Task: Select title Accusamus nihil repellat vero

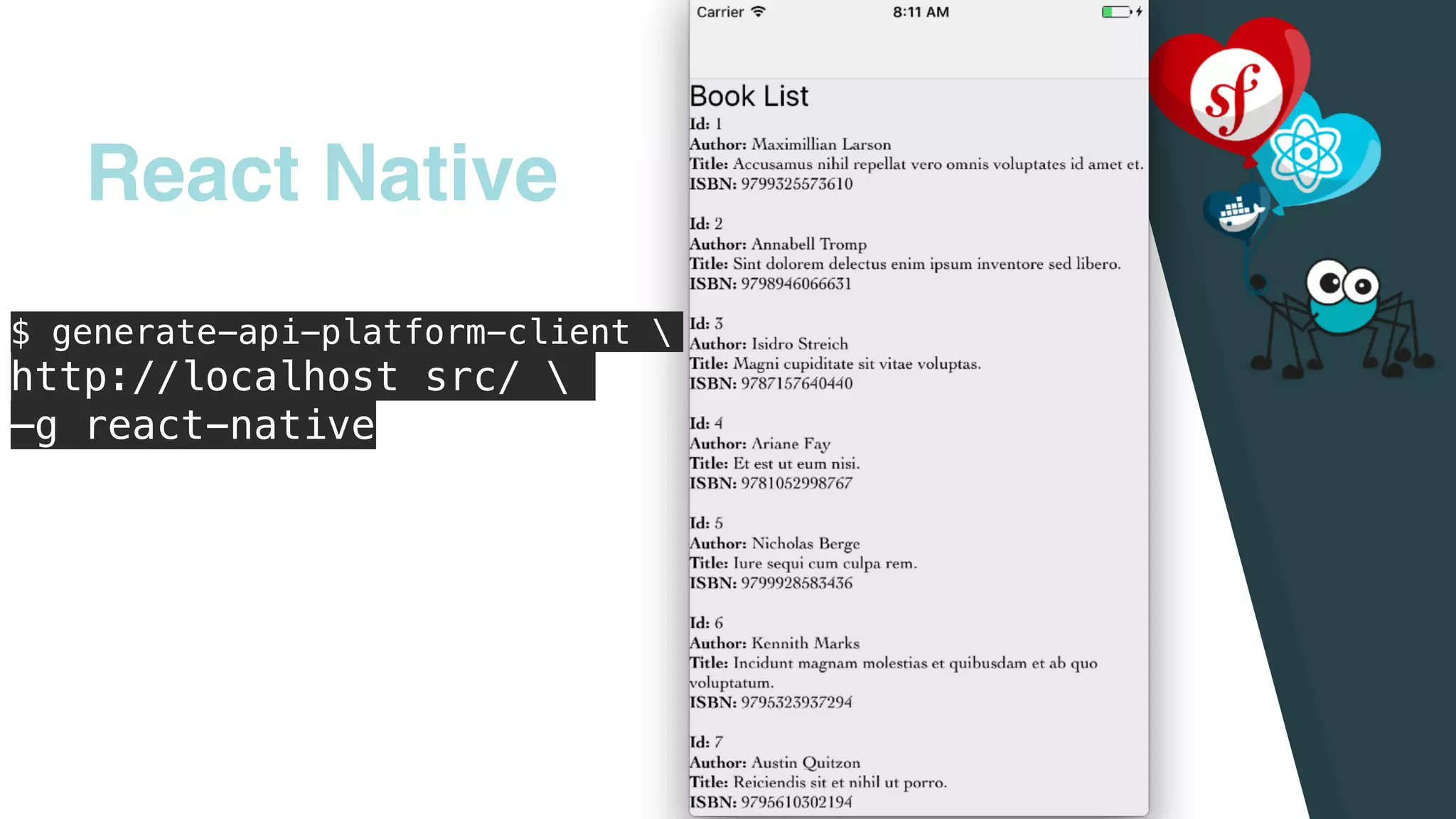Action: [x=916, y=164]
